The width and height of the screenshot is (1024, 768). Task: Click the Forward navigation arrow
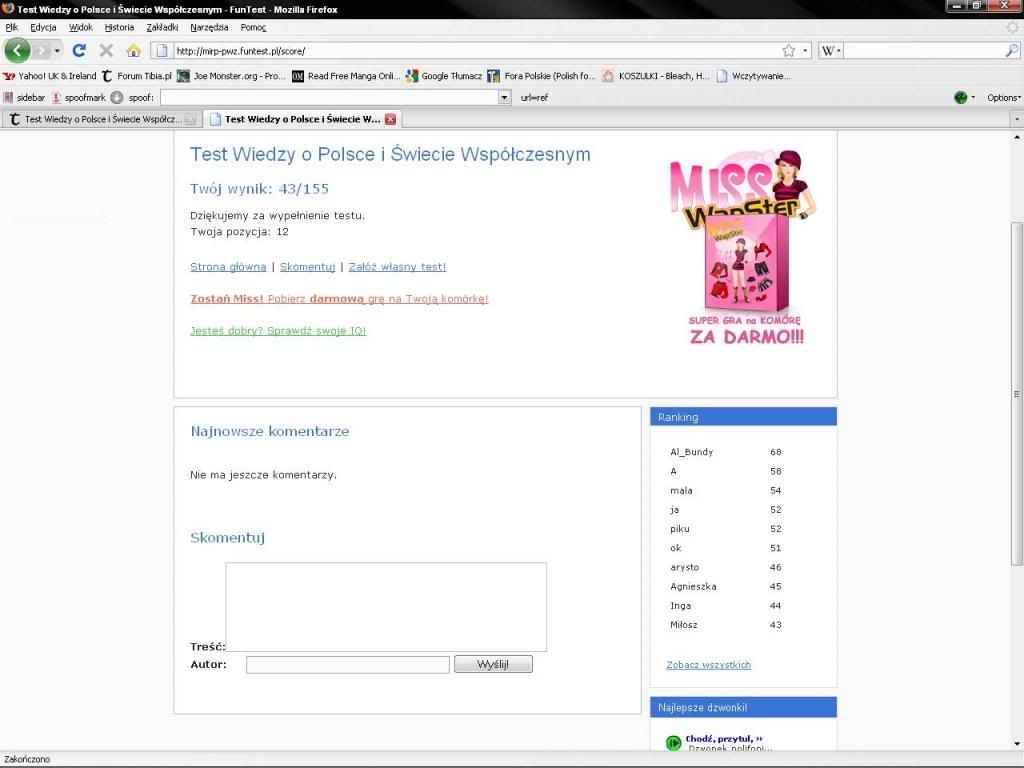click(41, 50)
